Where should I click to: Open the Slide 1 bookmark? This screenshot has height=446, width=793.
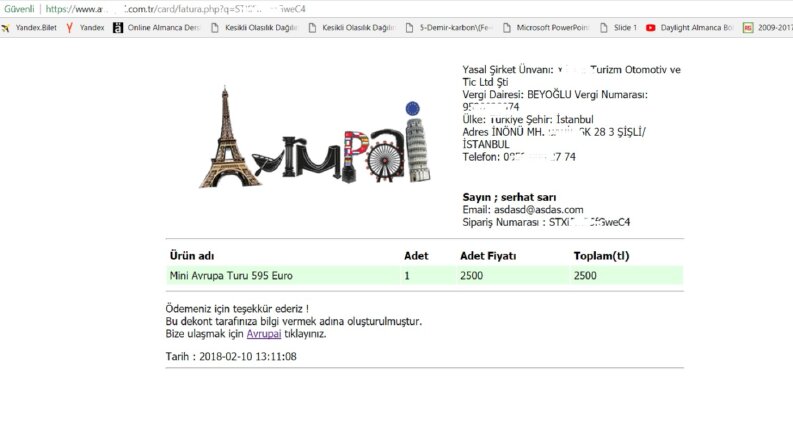(618, 28)
